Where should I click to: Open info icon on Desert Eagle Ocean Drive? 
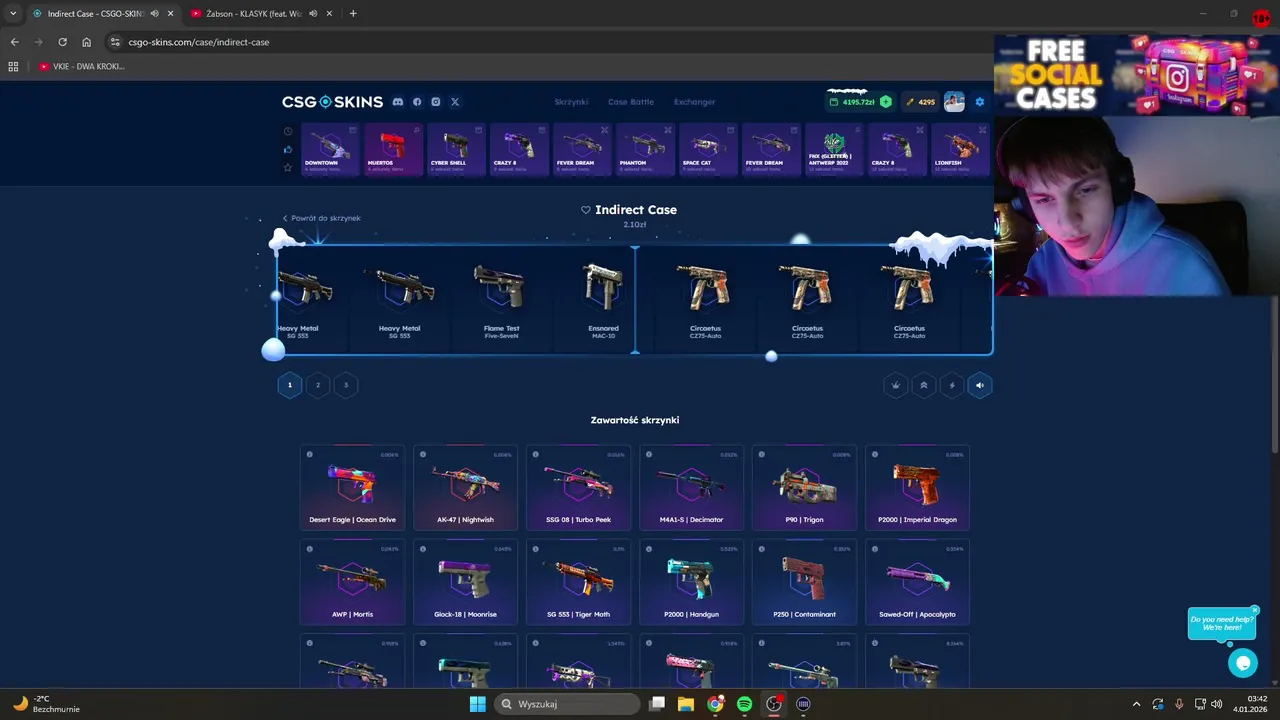click(310, 455)
